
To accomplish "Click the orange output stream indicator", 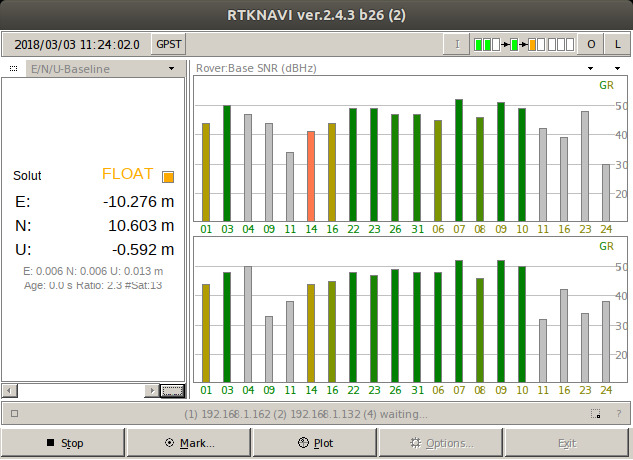I will [x=532, y=44].
